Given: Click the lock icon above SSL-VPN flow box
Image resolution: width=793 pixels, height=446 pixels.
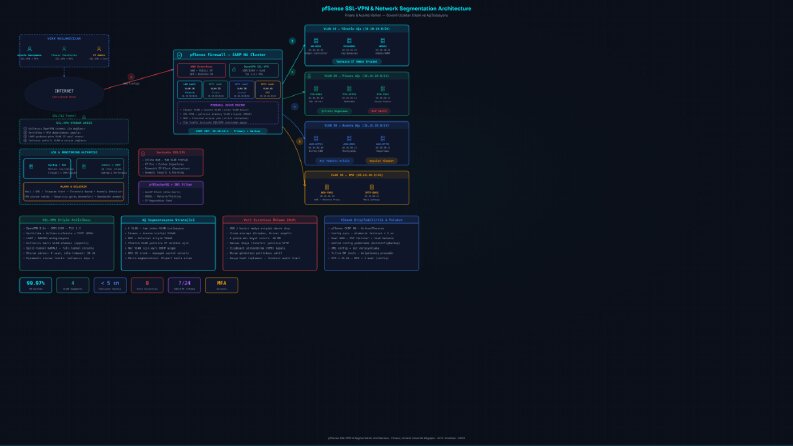Looking at the screenshot, I should click(84, 117).
